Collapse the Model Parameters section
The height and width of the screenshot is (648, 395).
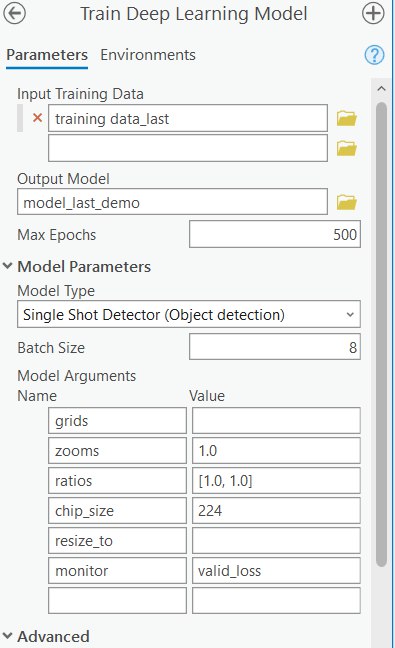tap(7, 266)
